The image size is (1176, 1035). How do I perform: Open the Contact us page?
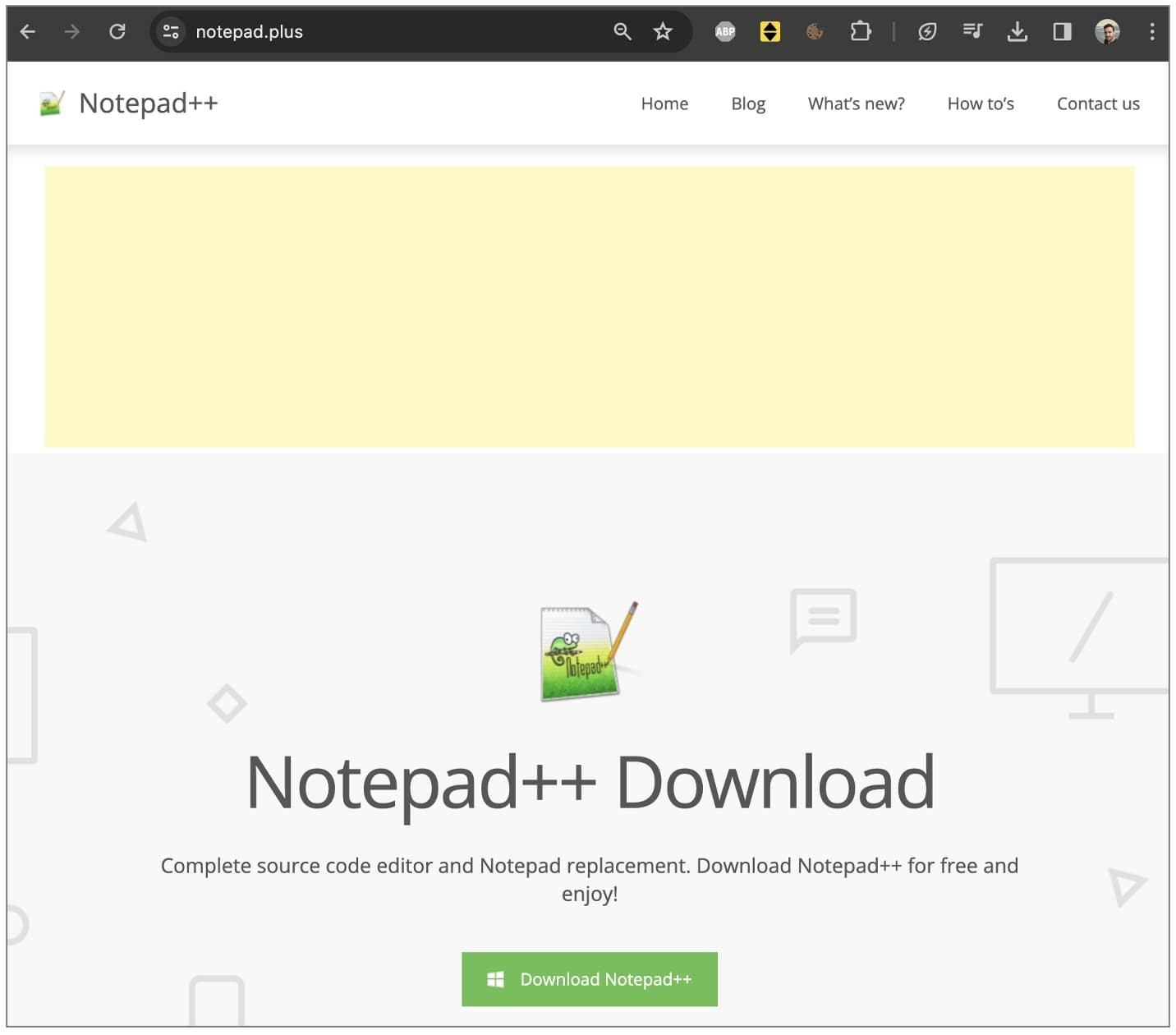1098,104
